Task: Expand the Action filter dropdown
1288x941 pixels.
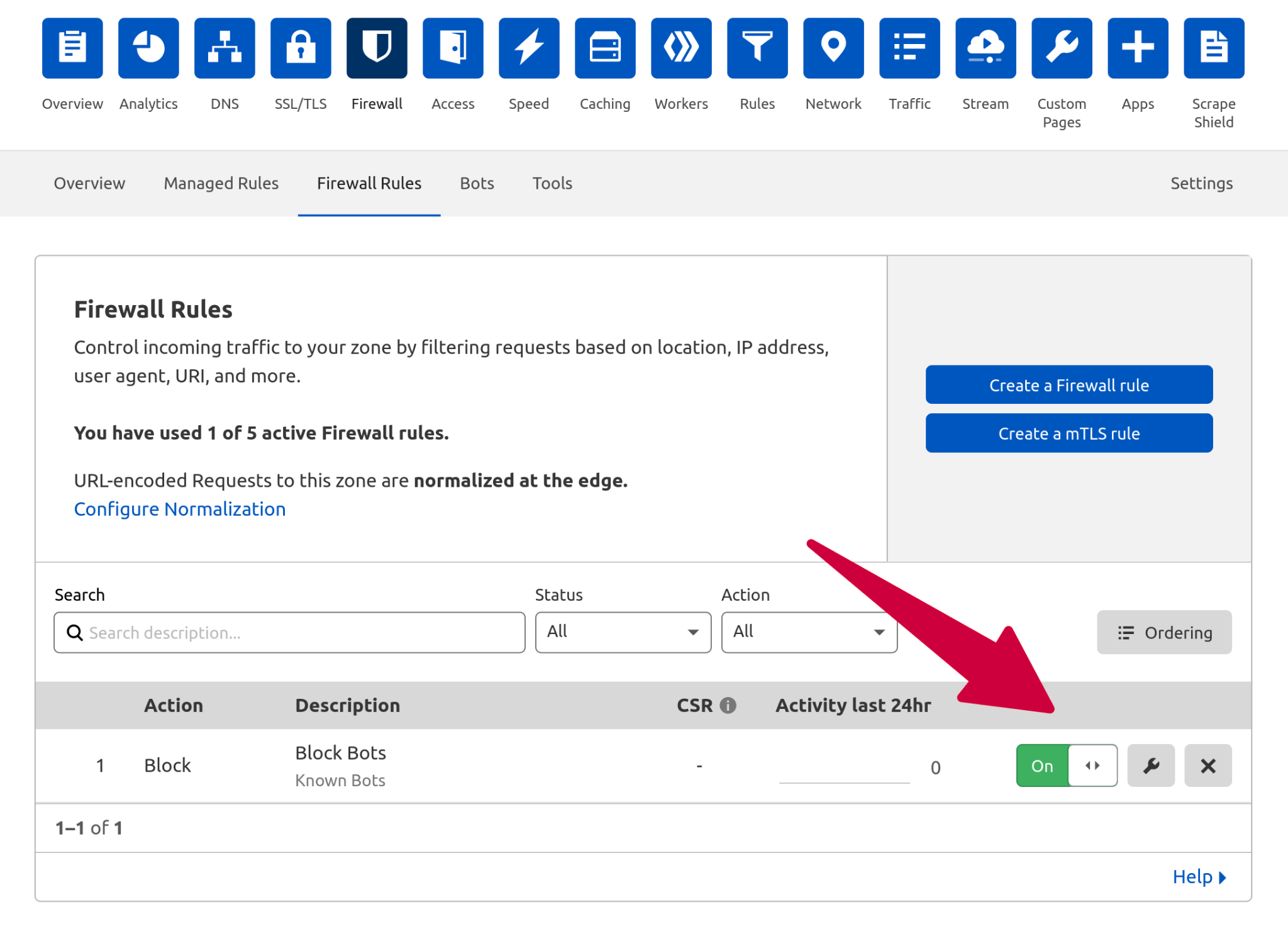Action: tap(807, 632)
